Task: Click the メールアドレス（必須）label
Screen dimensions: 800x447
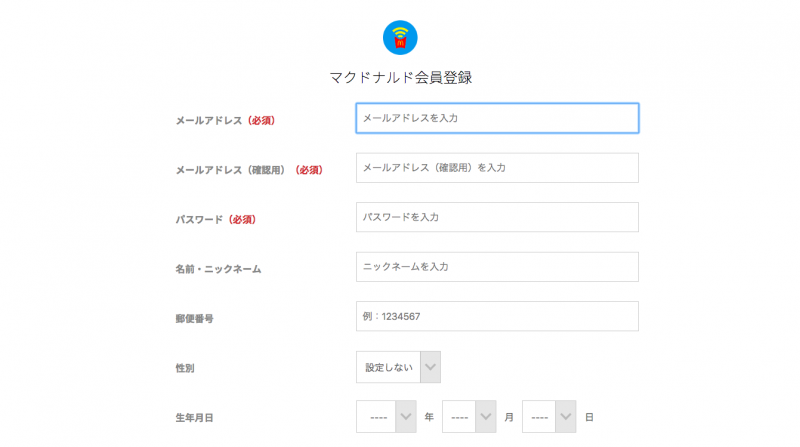Action: [x=226, y=120]
